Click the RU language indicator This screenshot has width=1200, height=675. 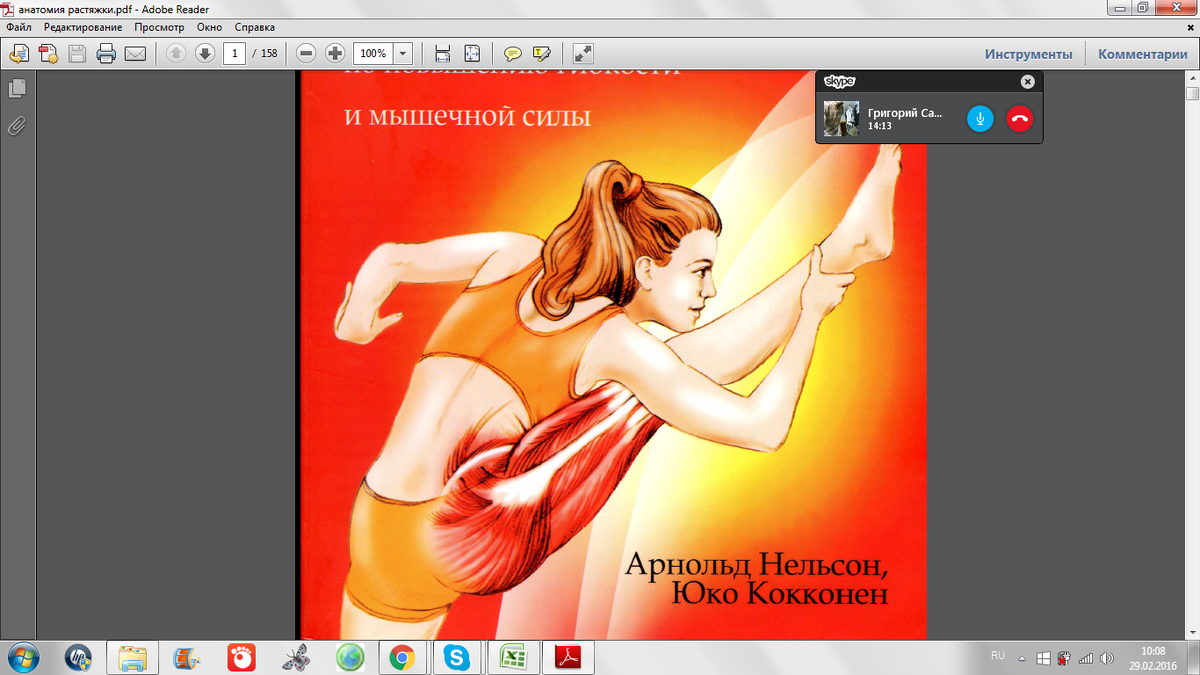[998, 656]
